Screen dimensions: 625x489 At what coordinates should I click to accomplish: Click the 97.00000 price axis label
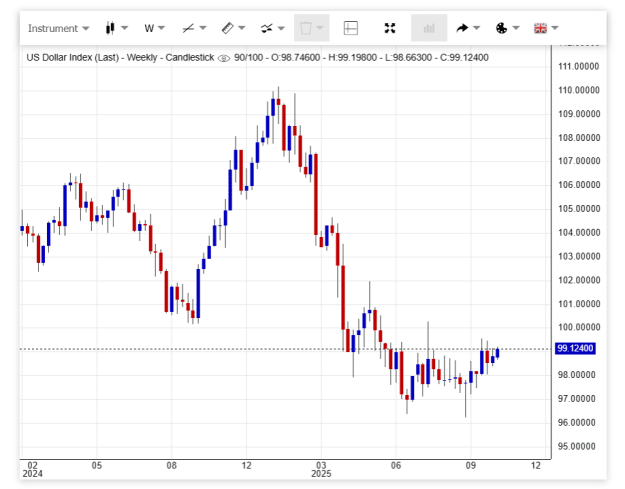[x=576, y=399]
